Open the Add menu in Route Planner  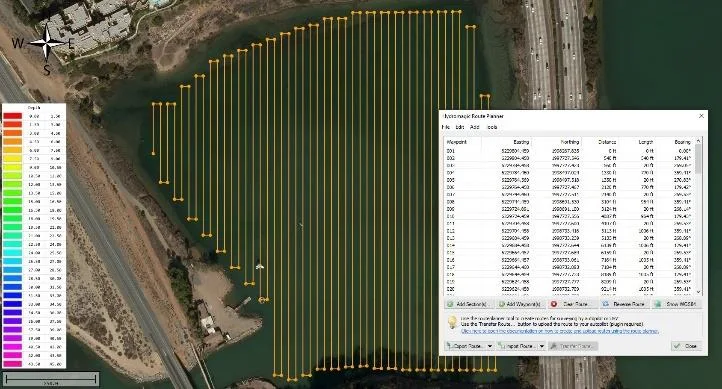475,127
